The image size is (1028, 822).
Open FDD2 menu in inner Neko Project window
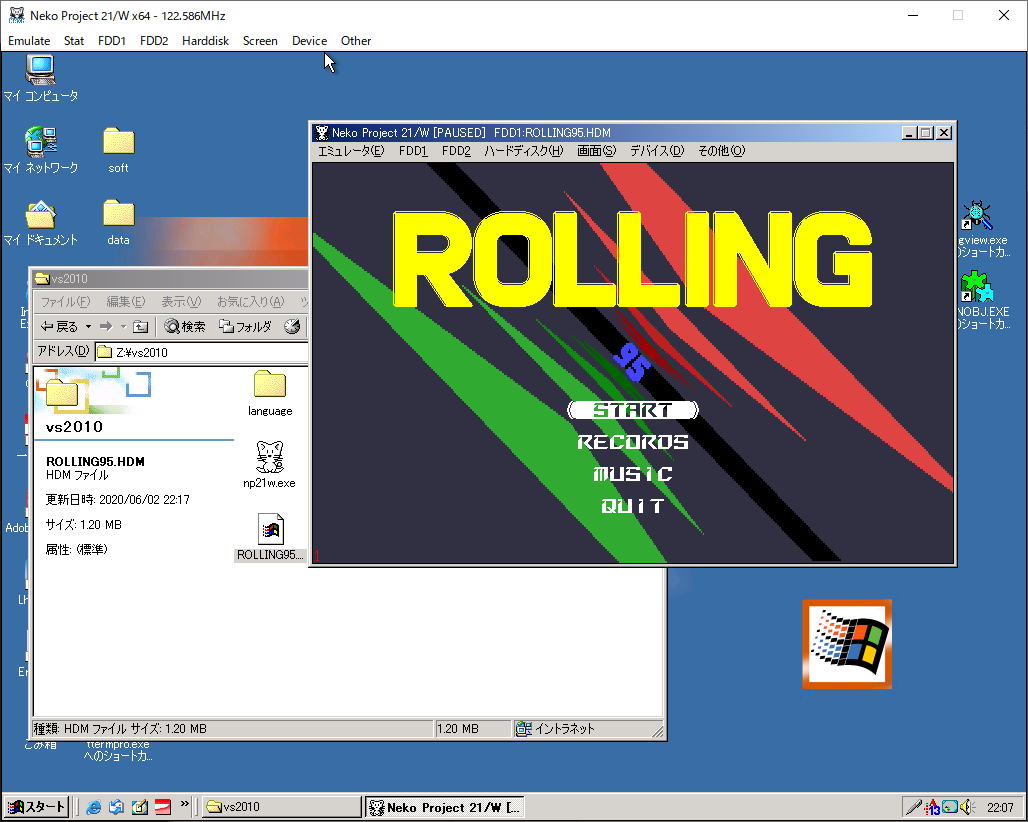pos(456,151)
